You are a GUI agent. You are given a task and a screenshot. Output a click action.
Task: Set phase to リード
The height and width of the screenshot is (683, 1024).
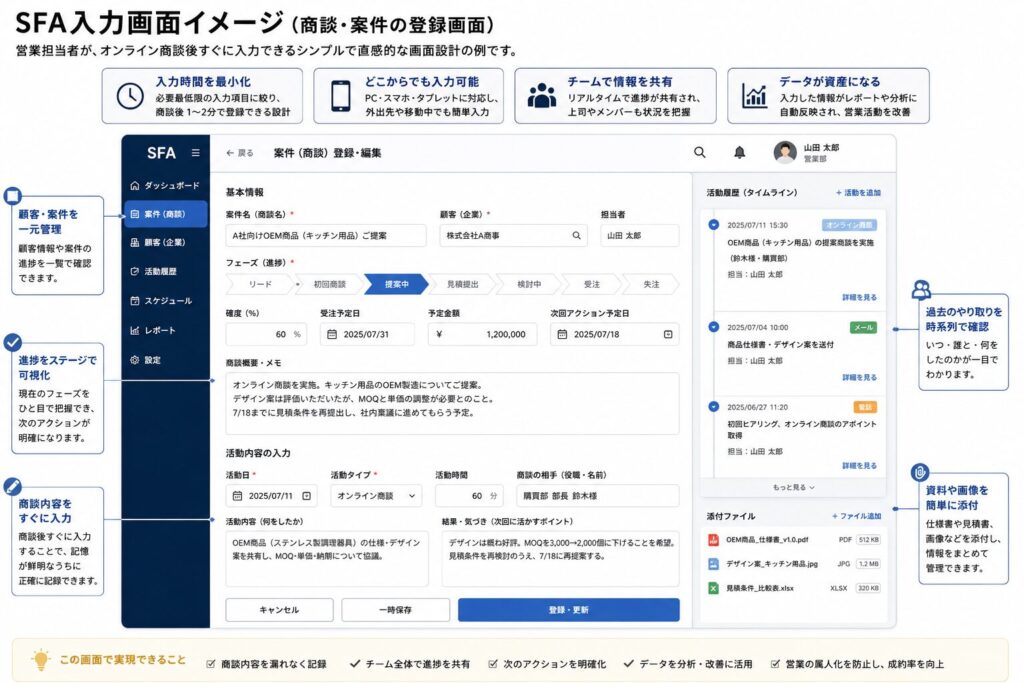point(260,284)
